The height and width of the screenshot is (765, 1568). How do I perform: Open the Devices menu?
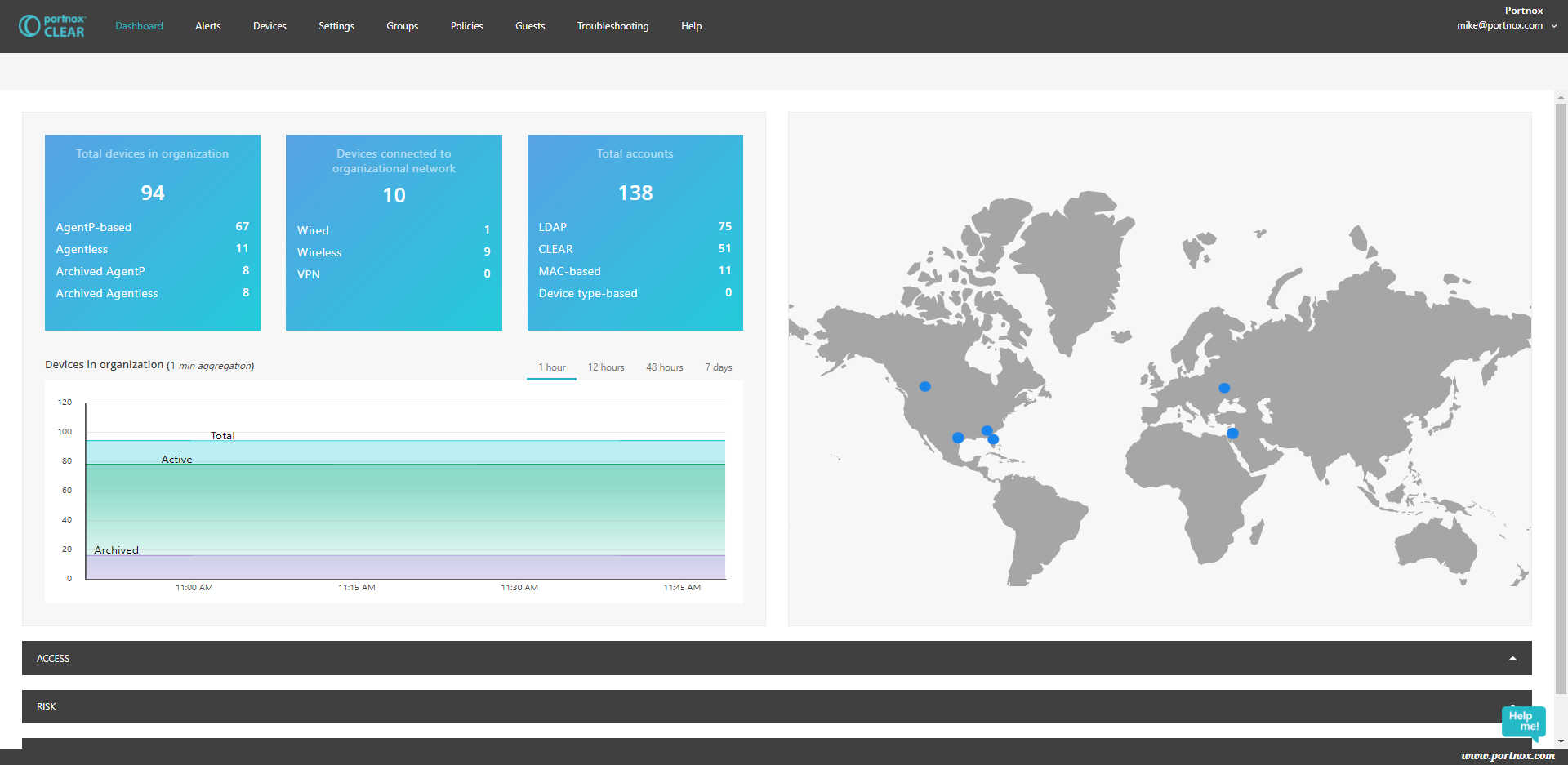point(269,26)
